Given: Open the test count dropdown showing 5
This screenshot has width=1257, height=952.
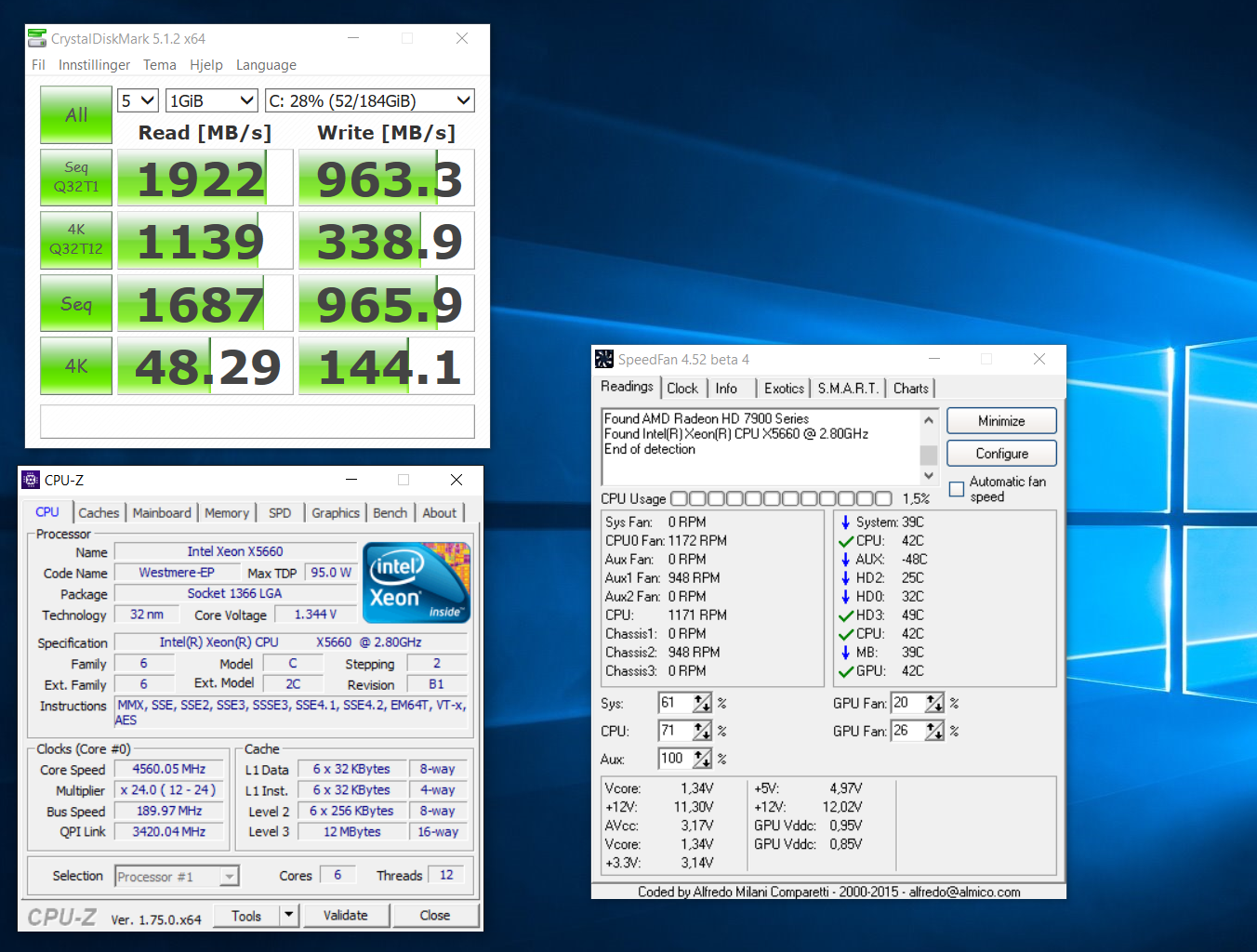Looking at the screenshot, I should pyautogui.click(x=139, y=100).
